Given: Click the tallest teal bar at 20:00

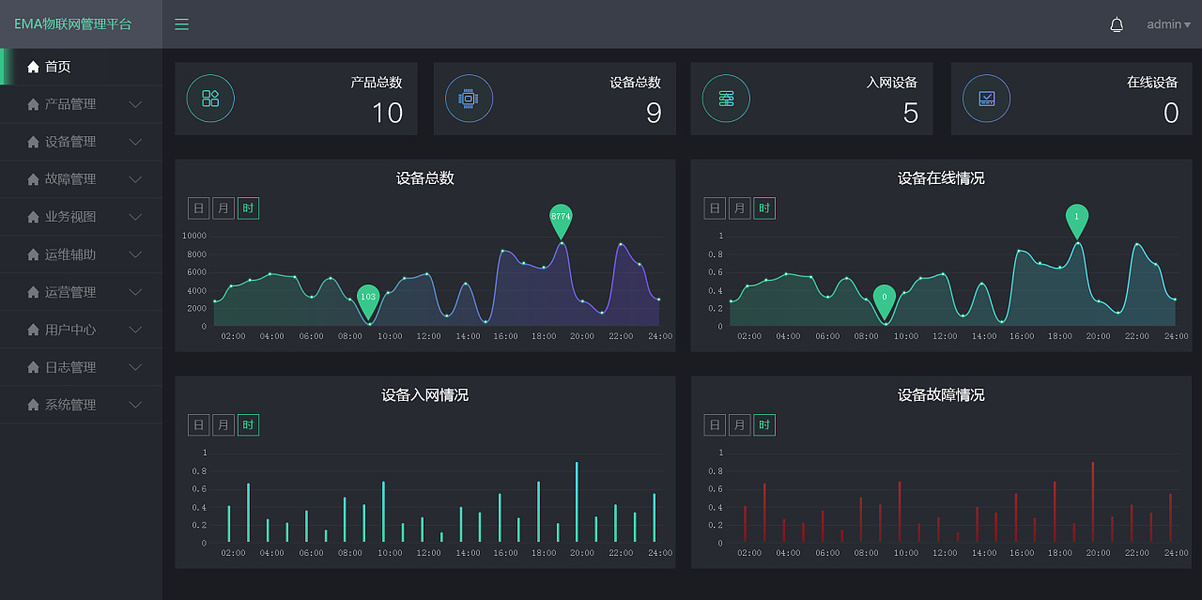Looking at the screenshot, I should (577, 502).
